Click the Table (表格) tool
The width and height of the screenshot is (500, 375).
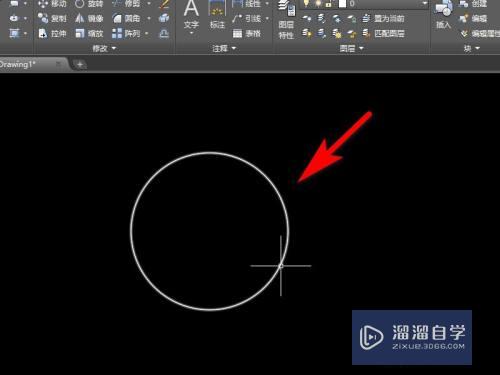[x=247, y=33]
